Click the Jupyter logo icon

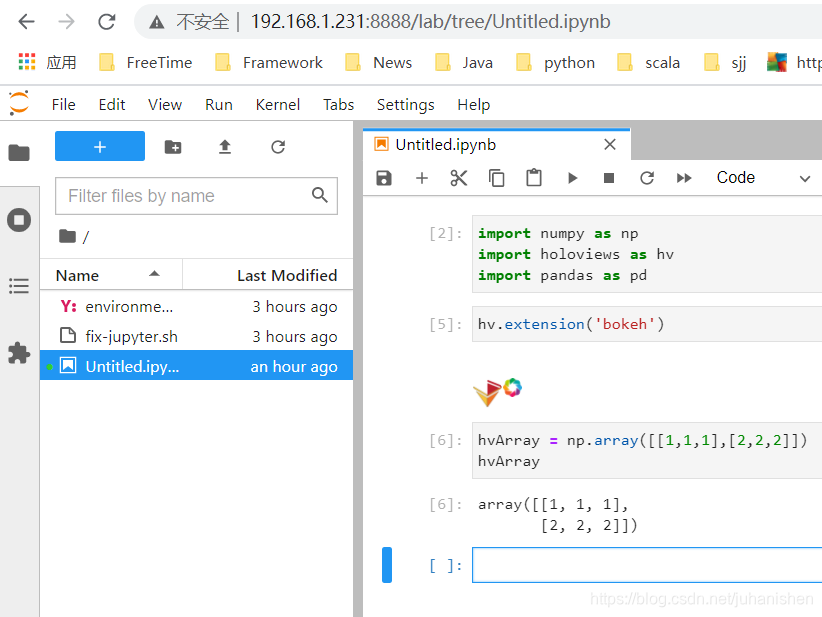(x=19, y=103)
